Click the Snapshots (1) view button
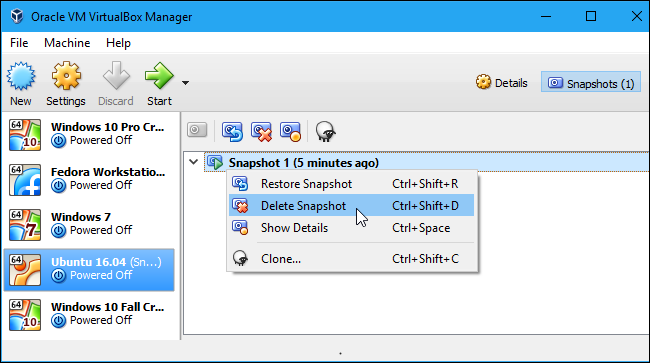The height and width of the screenshot is (363, 650). pyautogui.click(x=591, y=82)
